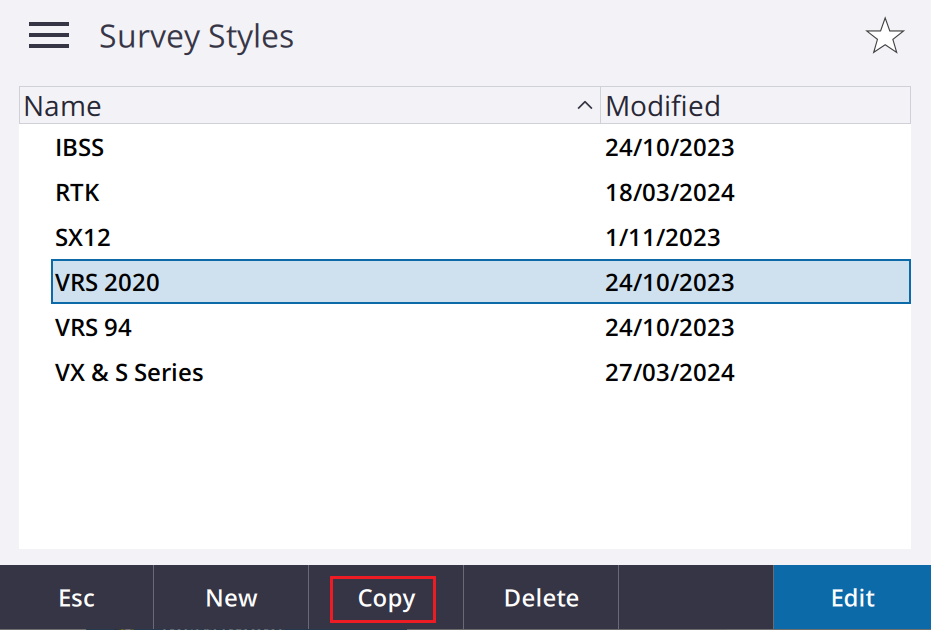Screen dimensions: 931x630
Task: Select the VRS 2020 style row
Action: [481, 281]
